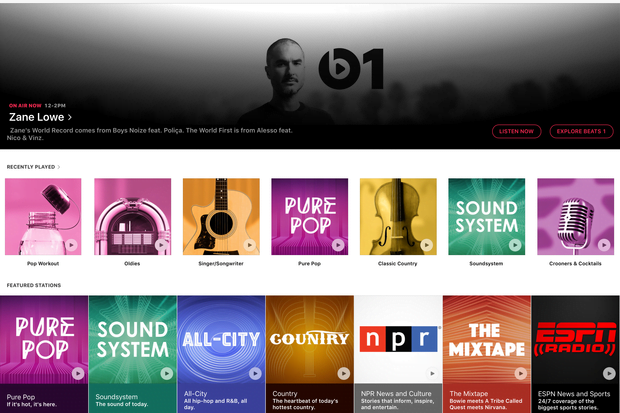The height and width of the screenshot is (413, 620).
Task: Play the recently played Pure Pop station
Action: (x=338, y=245)
